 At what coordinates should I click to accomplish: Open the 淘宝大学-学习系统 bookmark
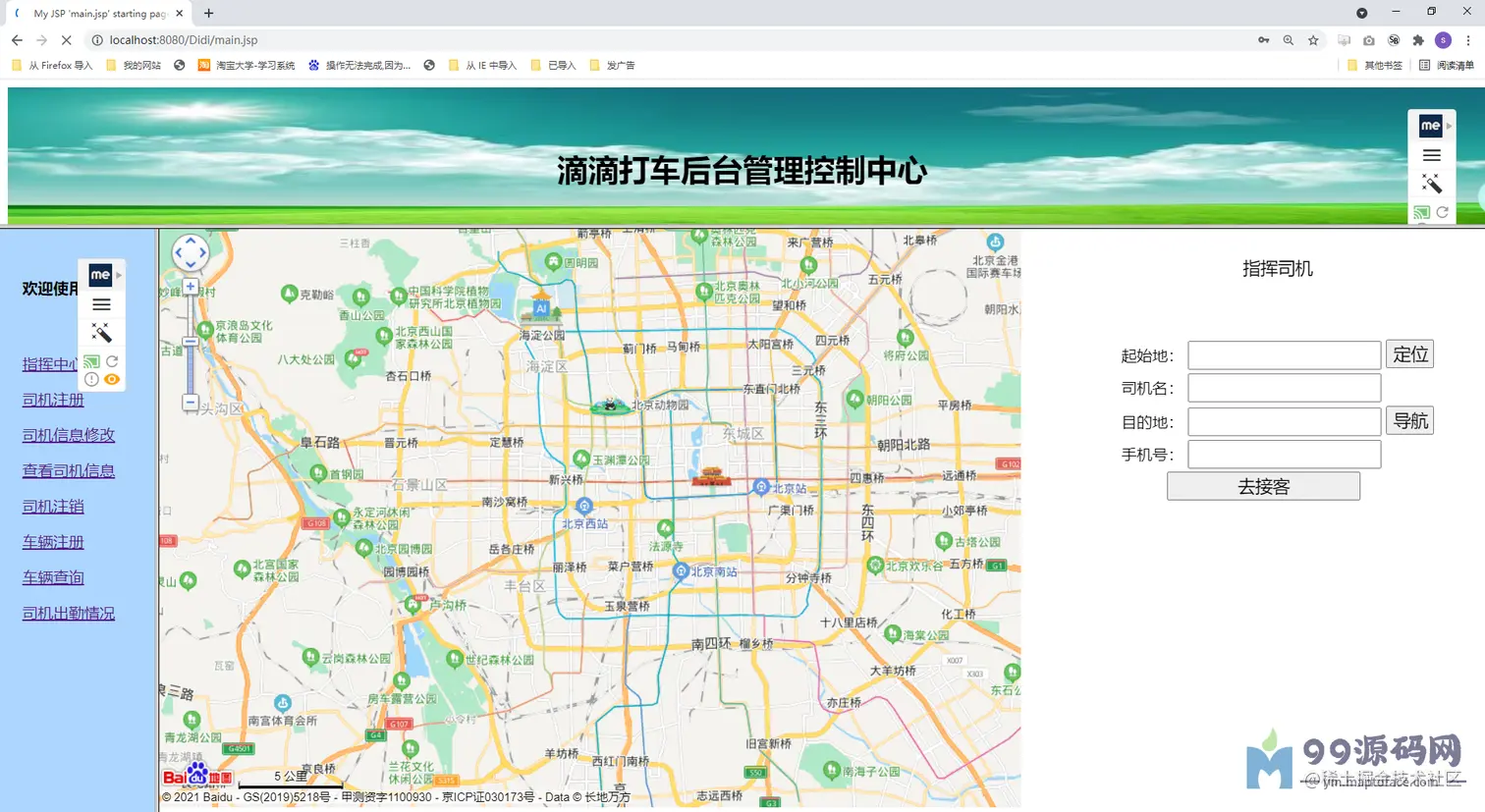[x=247, y=66]
